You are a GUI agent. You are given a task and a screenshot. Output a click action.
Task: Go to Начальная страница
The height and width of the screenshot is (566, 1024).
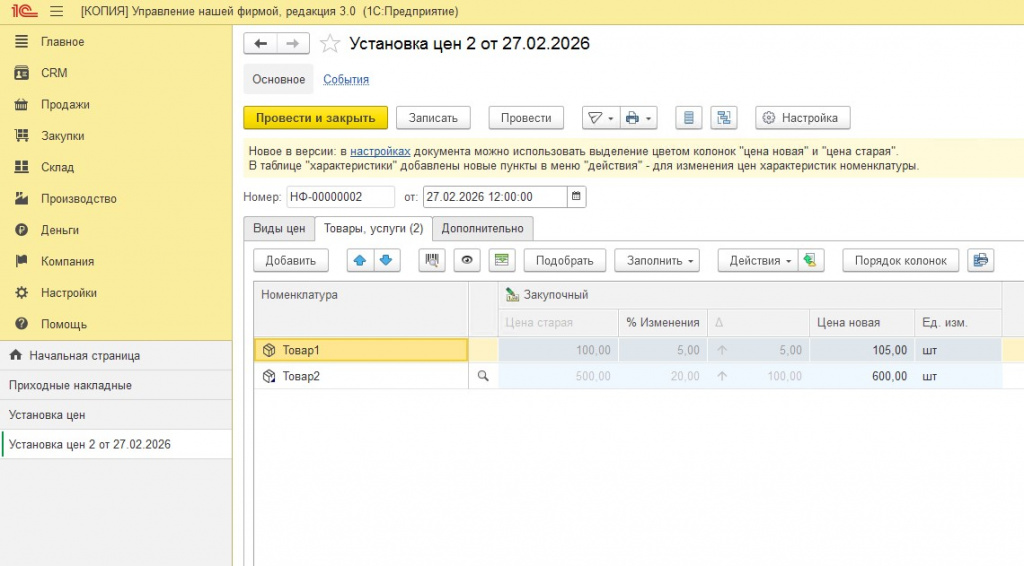(x=116, y=356)
